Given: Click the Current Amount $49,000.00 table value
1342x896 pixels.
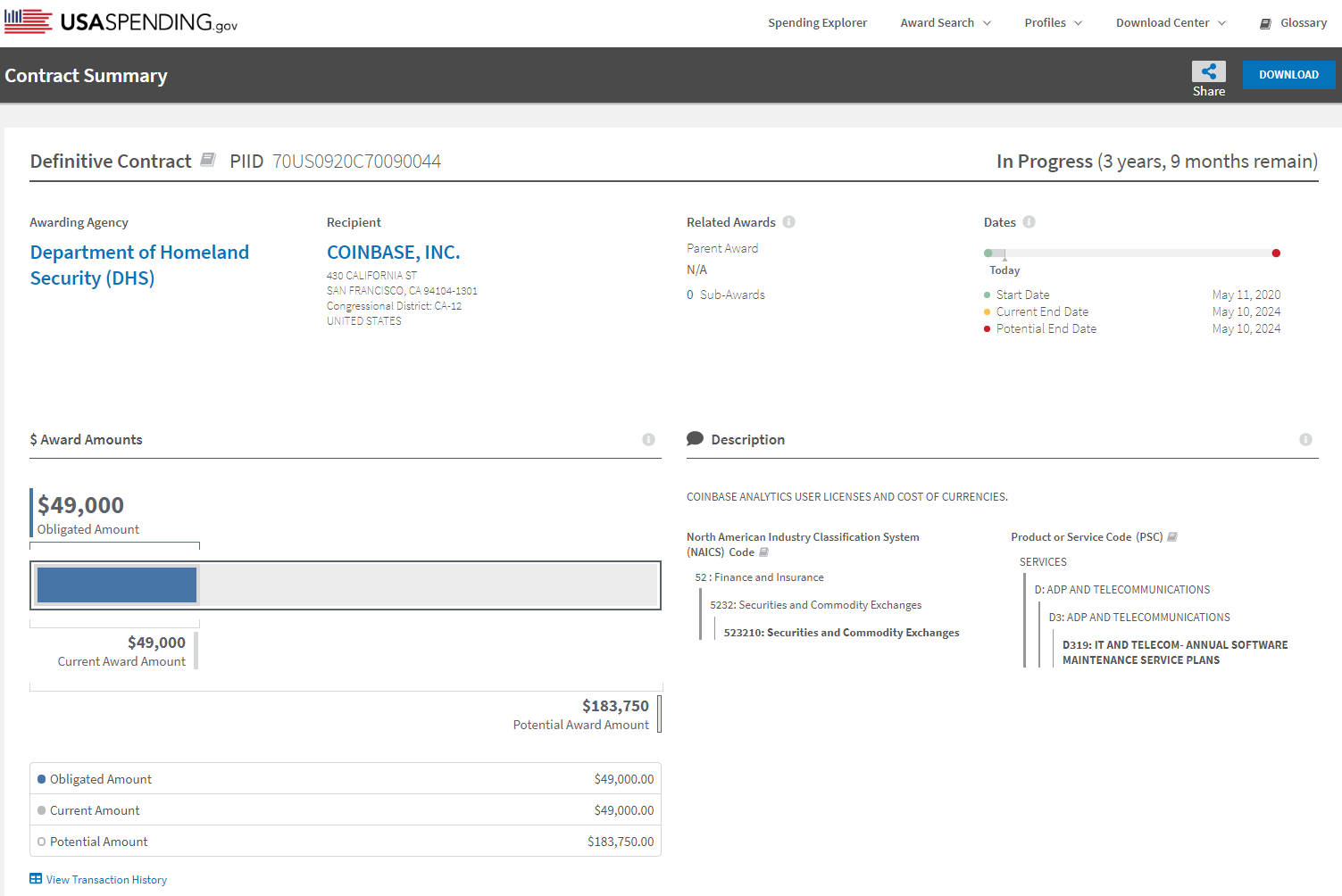Looking at the screenshot, I should [x=624, y=810].
